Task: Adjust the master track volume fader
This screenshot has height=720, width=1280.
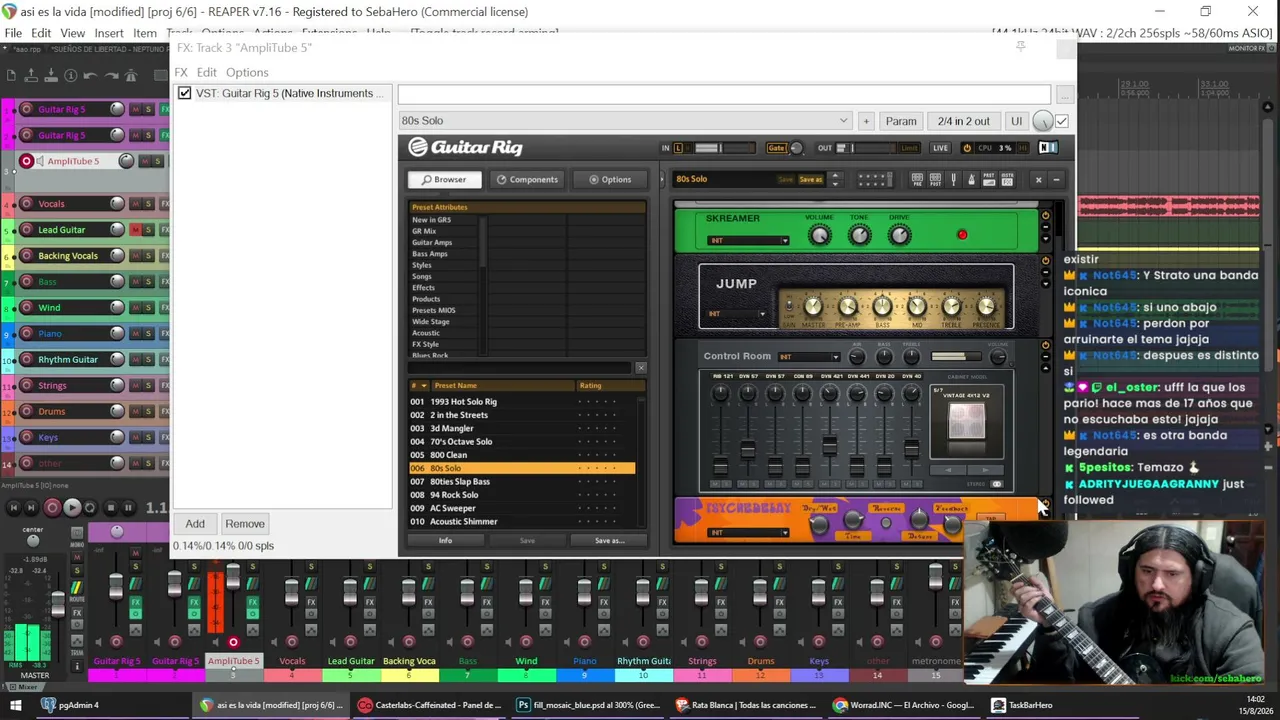Action: pos(58,604)
